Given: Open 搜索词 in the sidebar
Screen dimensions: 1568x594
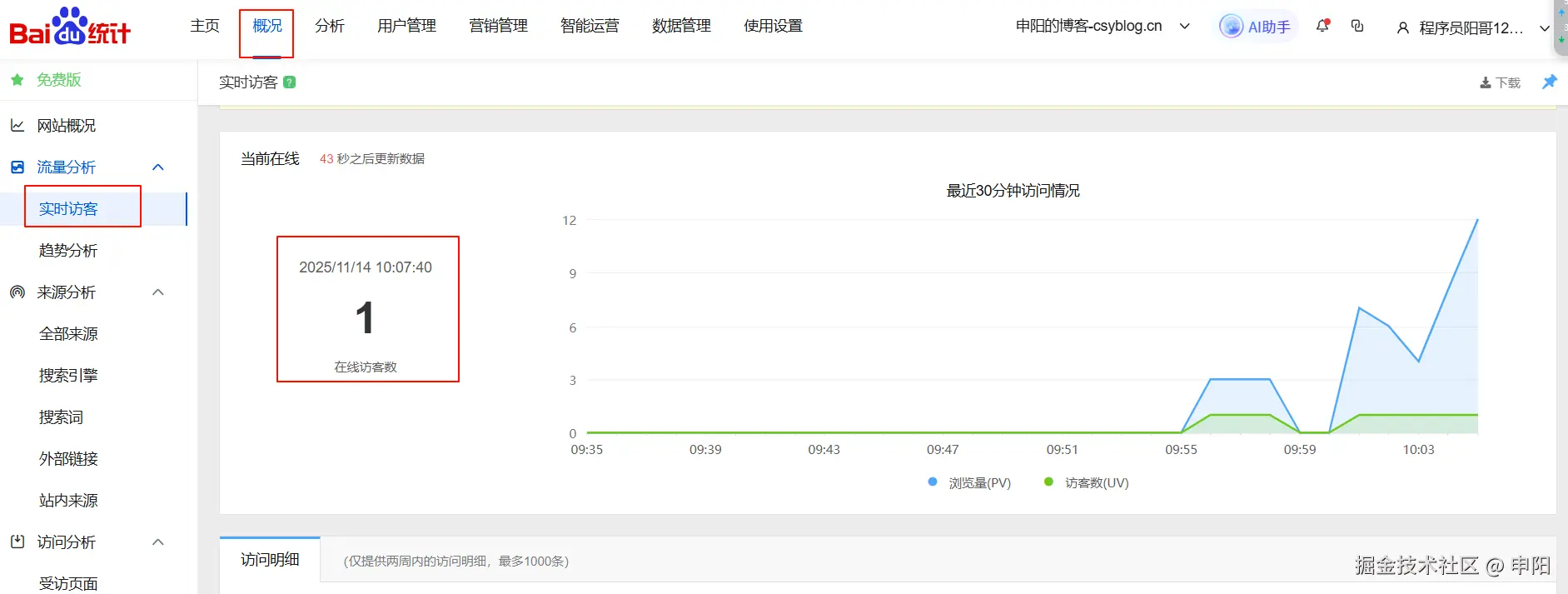Looking at the screenshot, I should pos(61,417).
